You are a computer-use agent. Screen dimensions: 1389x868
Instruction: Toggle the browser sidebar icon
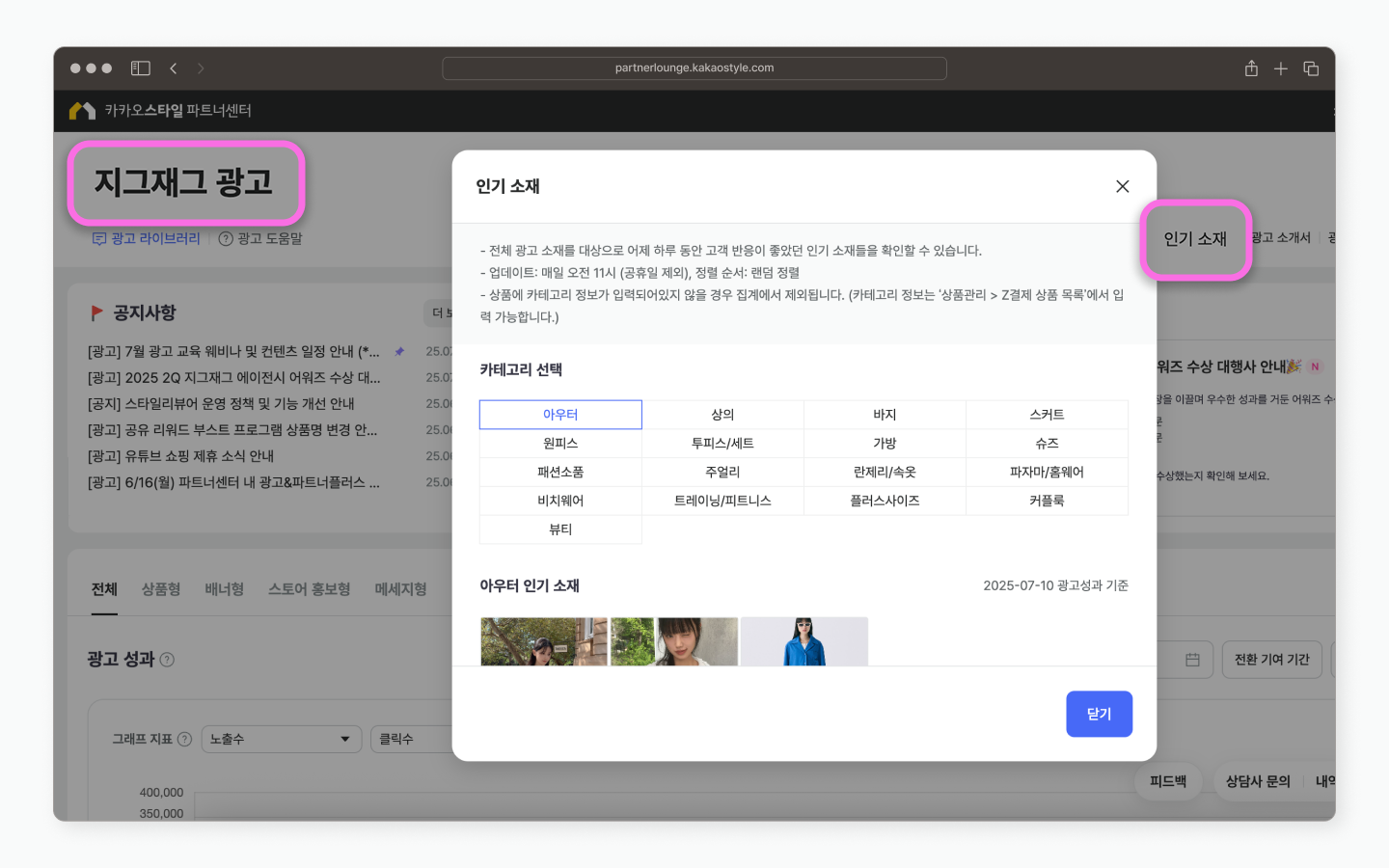coord(141,68)
